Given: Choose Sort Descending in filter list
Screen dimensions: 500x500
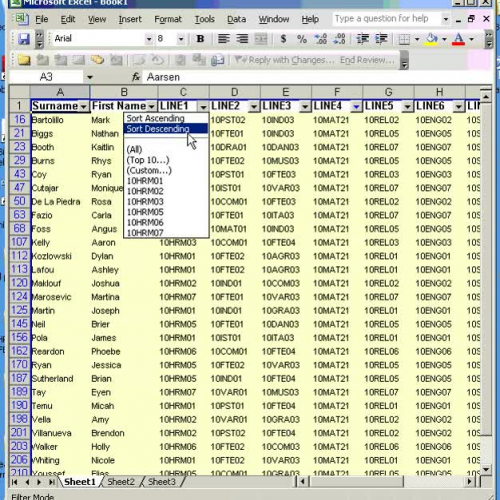Looking at the screenshot, I should 166,129.
